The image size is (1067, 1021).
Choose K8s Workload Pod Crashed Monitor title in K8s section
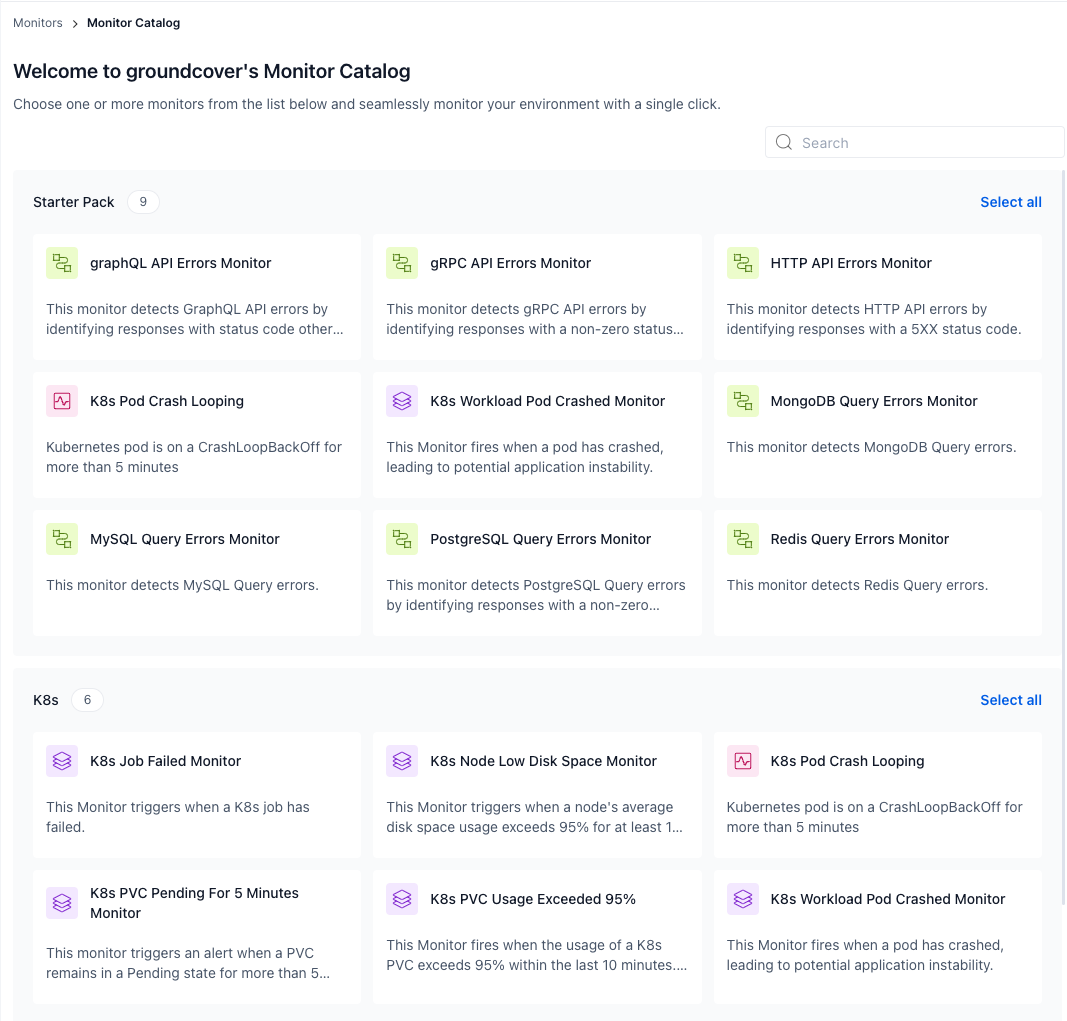(x=887, y=899)
